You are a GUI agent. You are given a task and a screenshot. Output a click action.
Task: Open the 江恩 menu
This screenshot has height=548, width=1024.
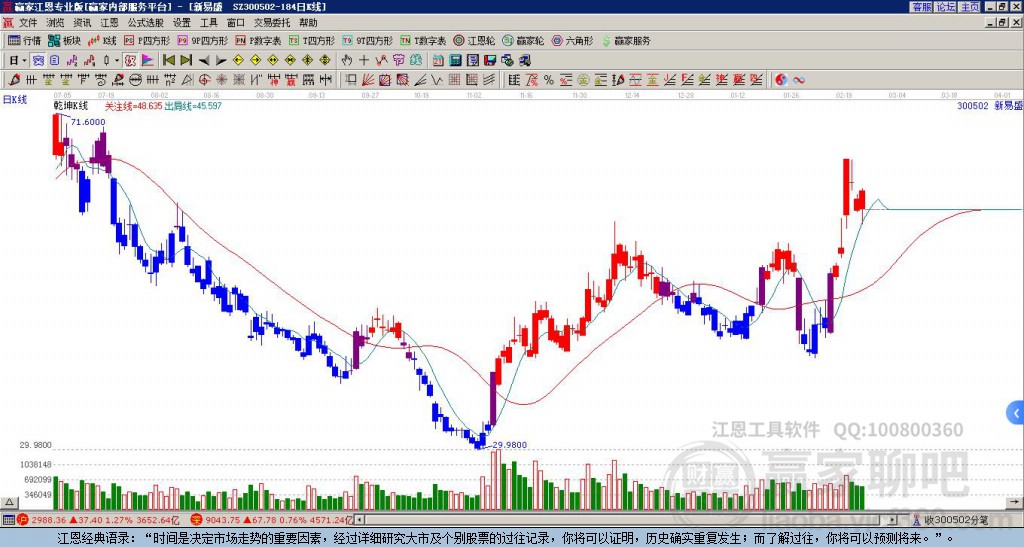[x=110, y=23]
